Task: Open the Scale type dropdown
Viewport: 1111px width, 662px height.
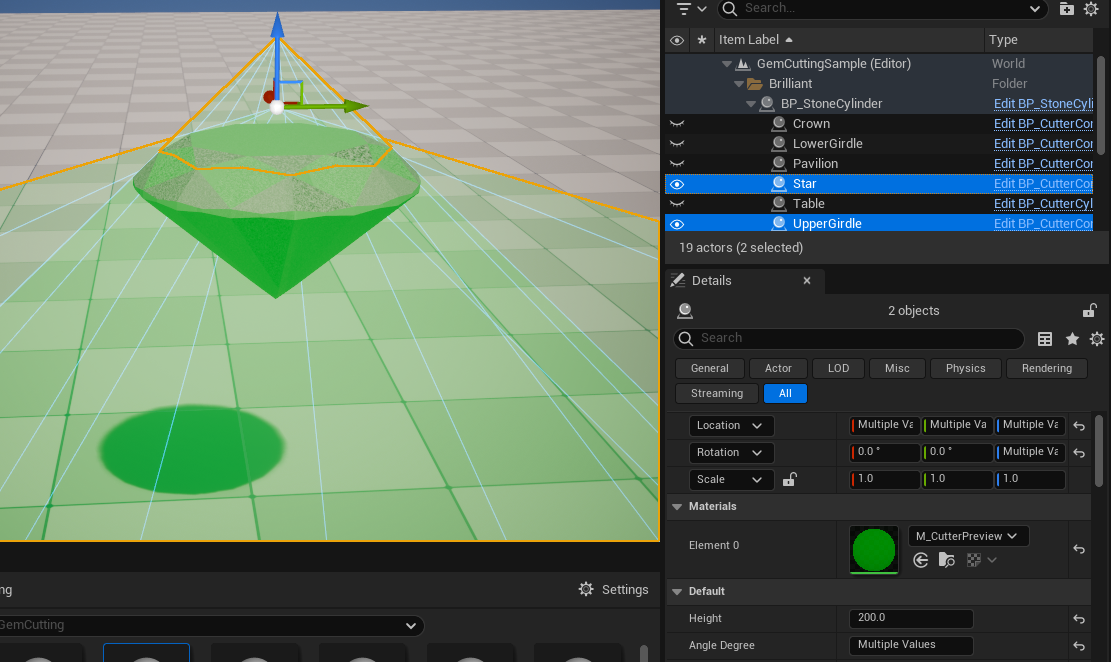Action: (731, 479)
